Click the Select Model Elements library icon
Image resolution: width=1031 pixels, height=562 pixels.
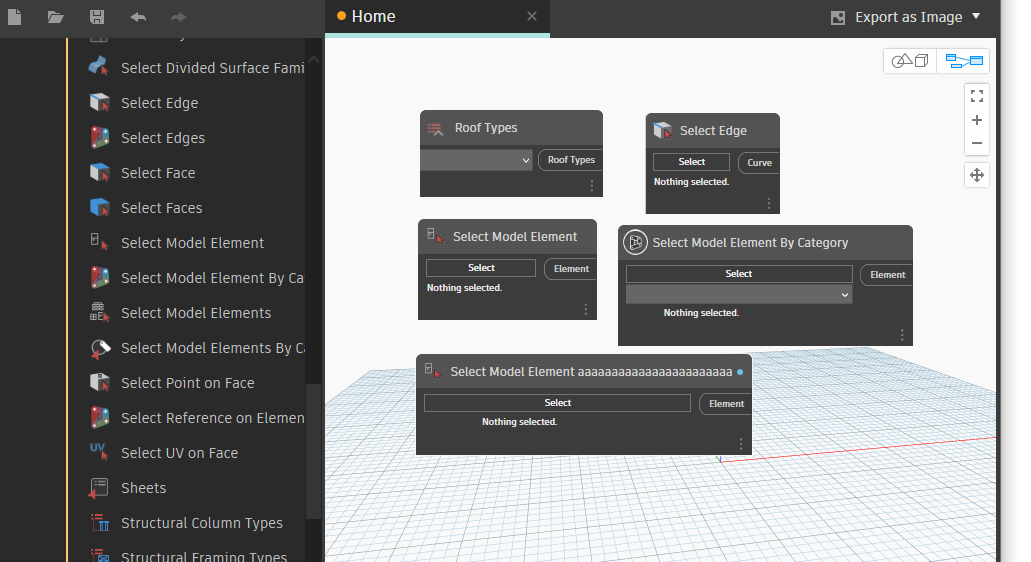click(x=99, y=312)
